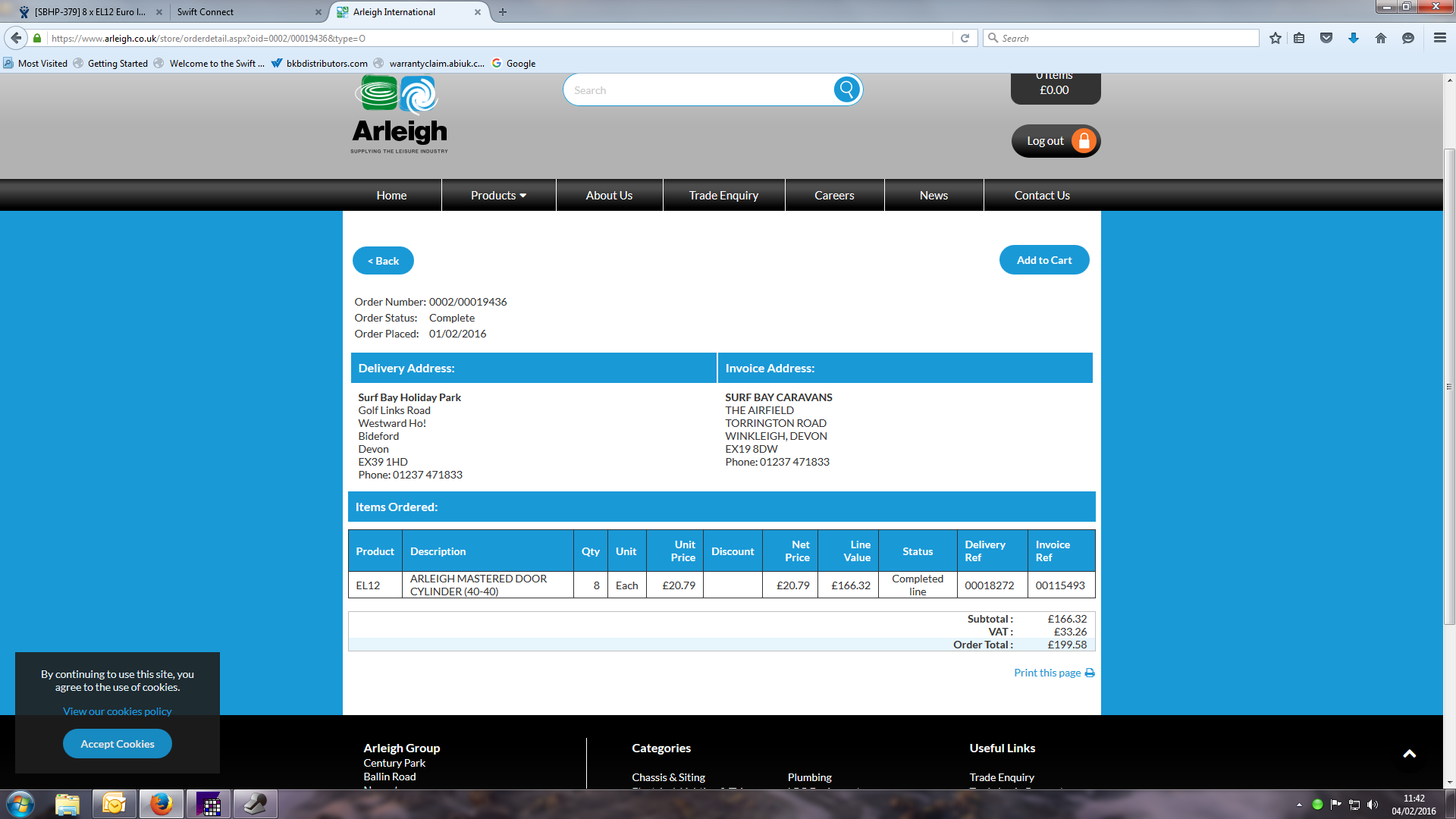Viewport: 1456px width, 819px height.
Task: Open the Firefox hamburger menu
Action: 1439,38
